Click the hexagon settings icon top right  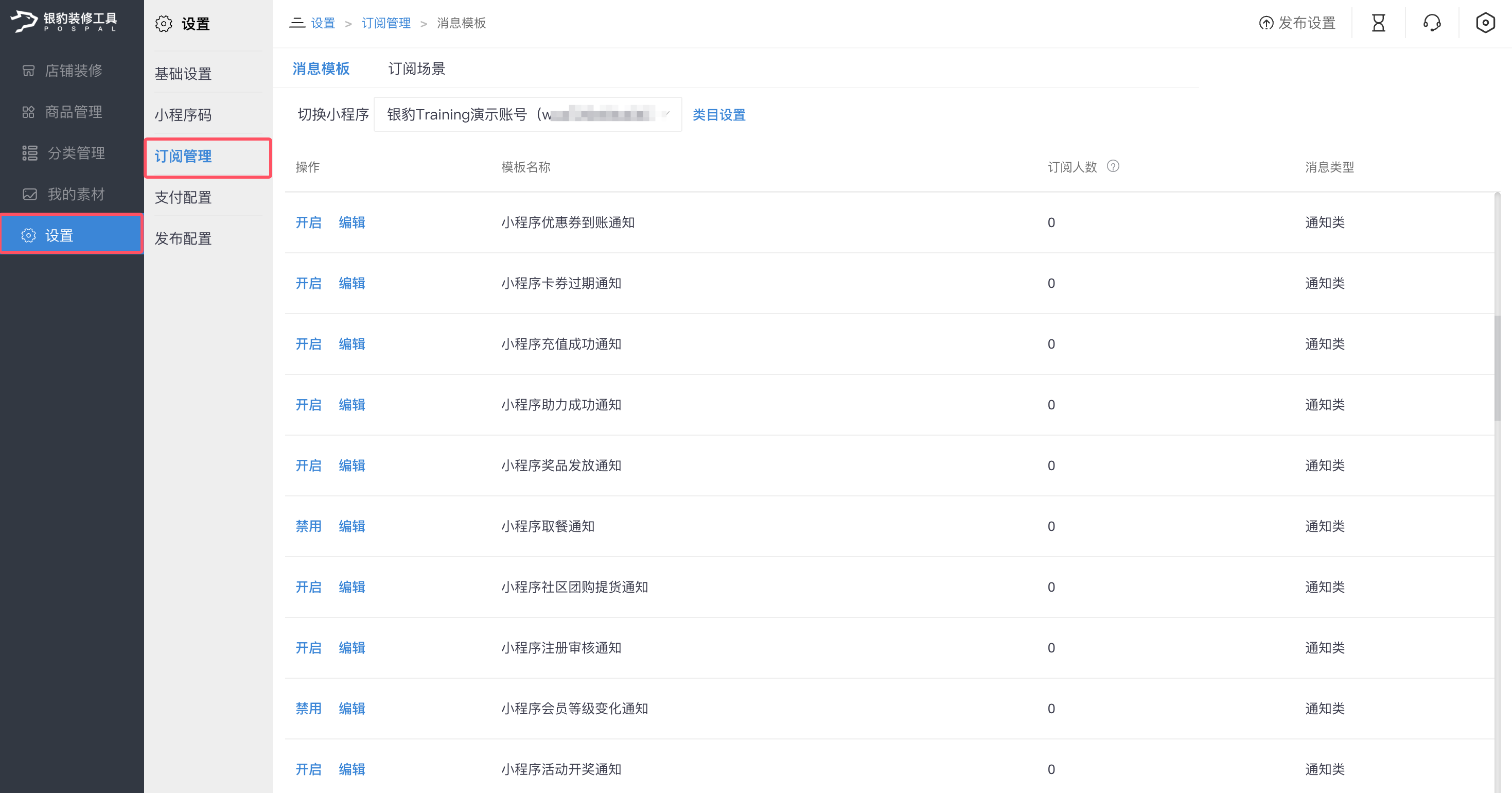click(1485, 23)
